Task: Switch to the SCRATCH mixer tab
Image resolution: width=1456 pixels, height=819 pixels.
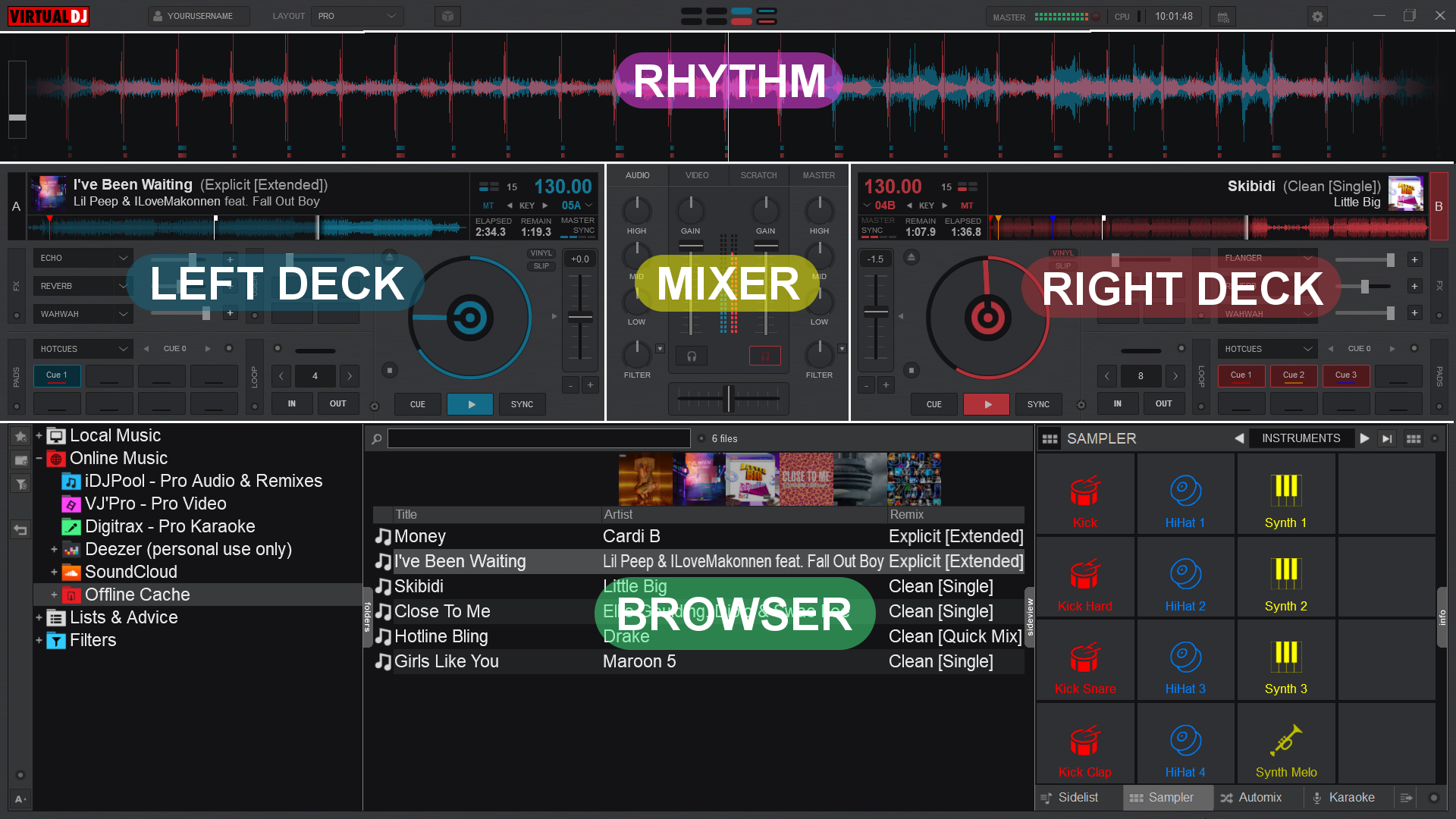Action: (x=758, y=175)
